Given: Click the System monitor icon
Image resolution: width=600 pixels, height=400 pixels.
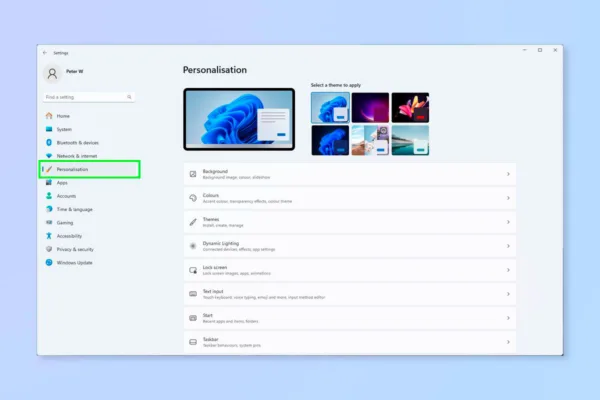Looking at the screenshot, I should click(x=49, y=129).
